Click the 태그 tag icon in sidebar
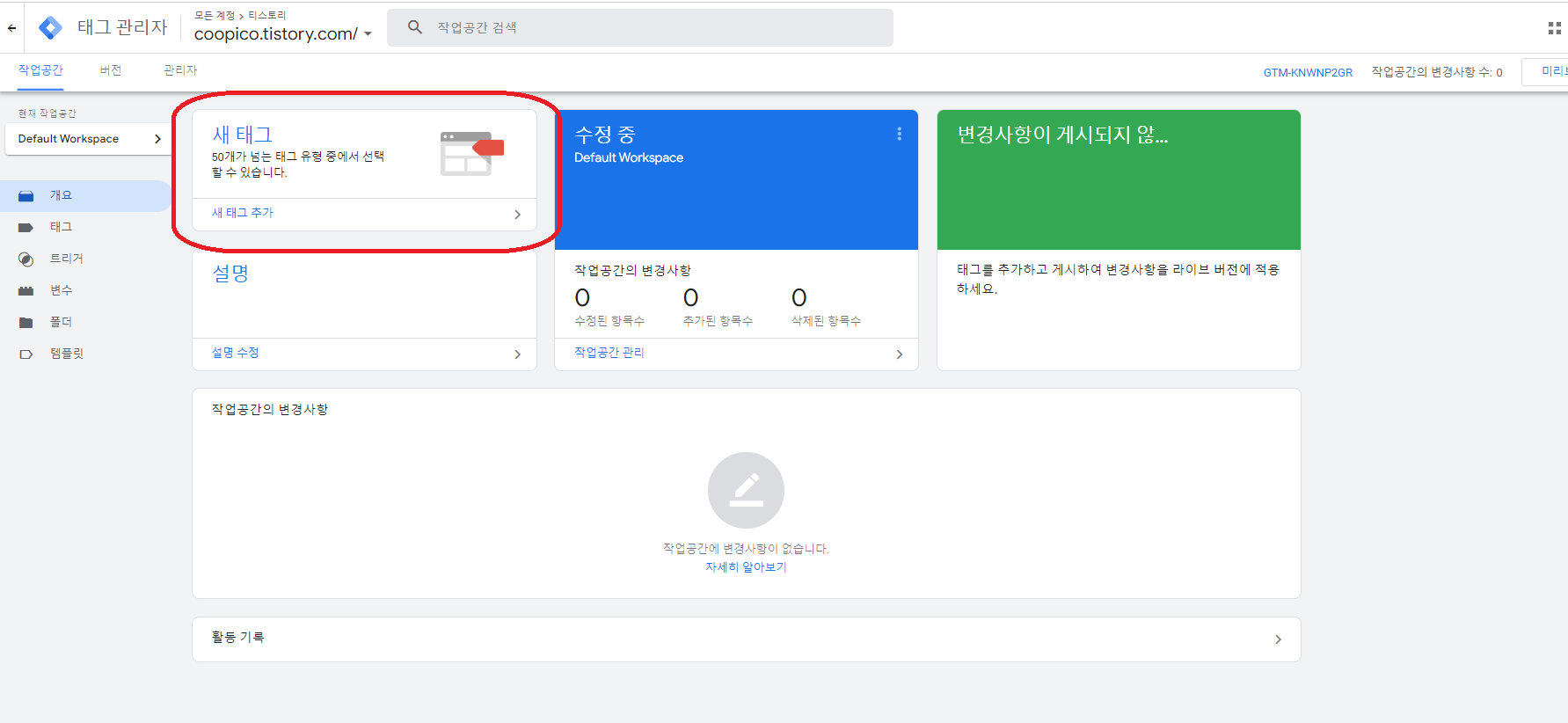The width and height of the screenshot is (1568, 723). [x=26, y=228]
